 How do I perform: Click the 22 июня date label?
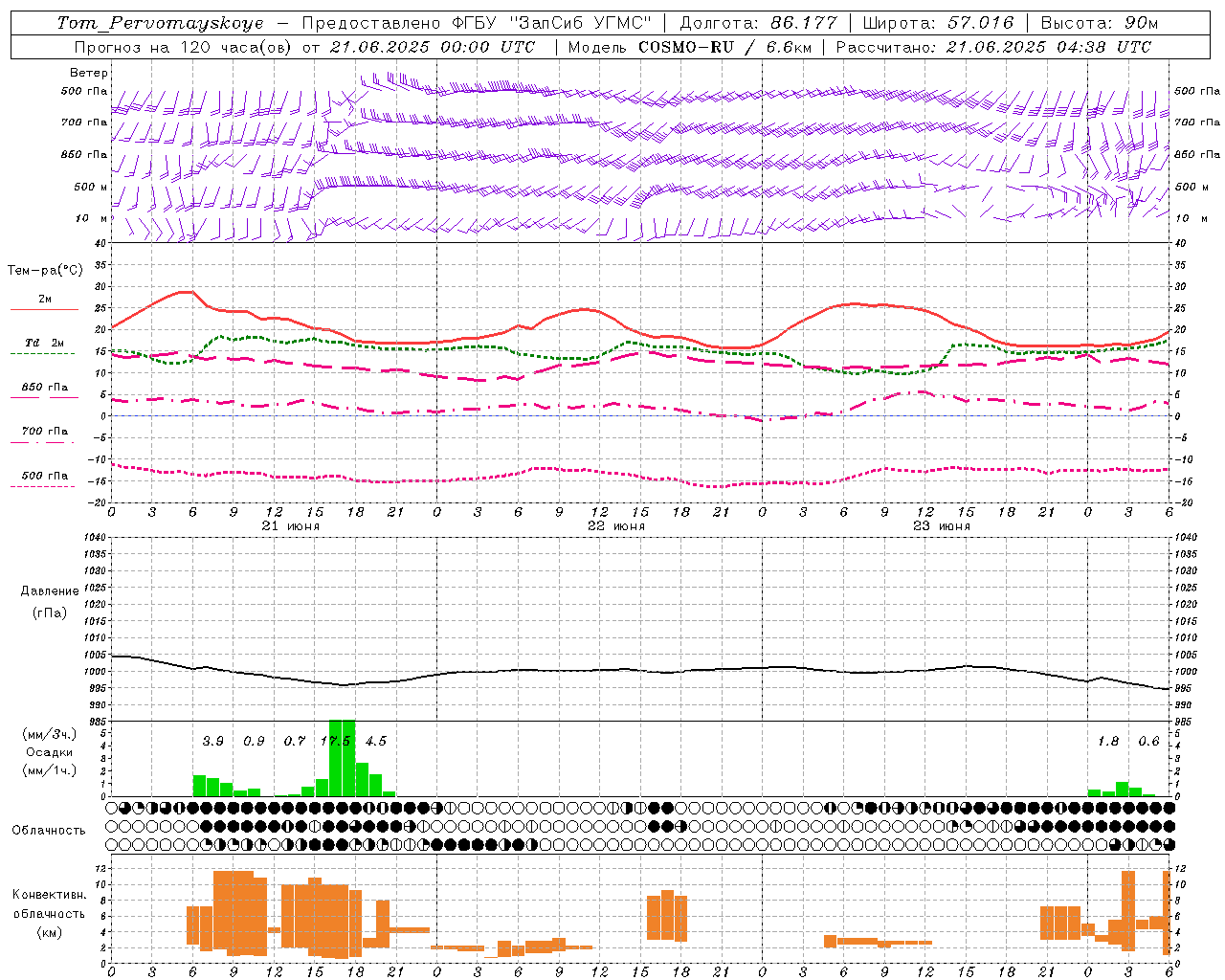pos(616,526)
